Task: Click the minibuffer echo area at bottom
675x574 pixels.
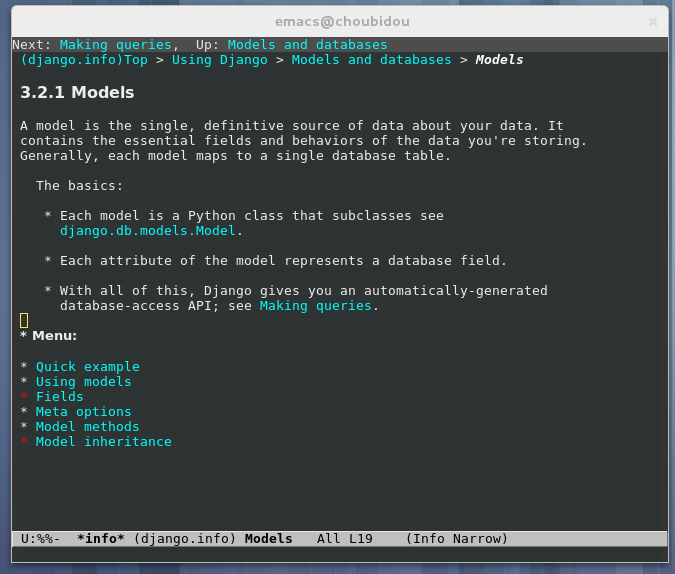Action: (x=340, y=555)
